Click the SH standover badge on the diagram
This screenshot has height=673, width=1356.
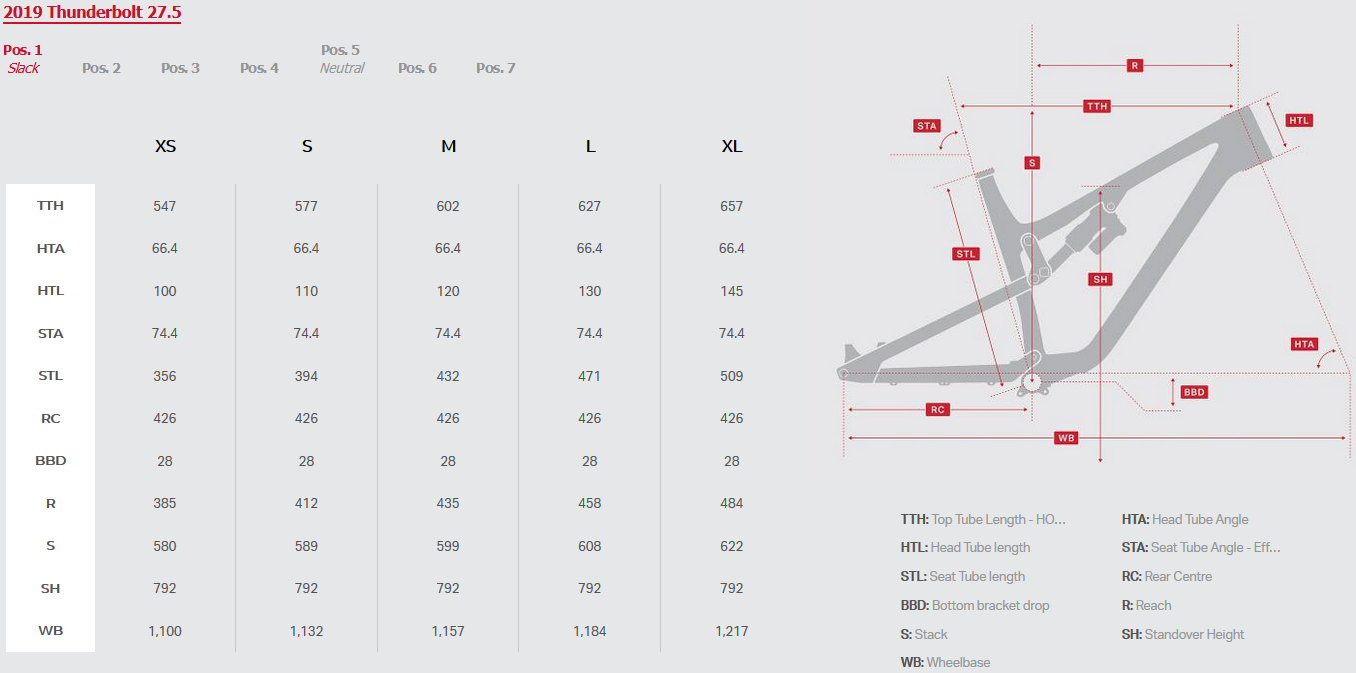tap(1100, 279)
